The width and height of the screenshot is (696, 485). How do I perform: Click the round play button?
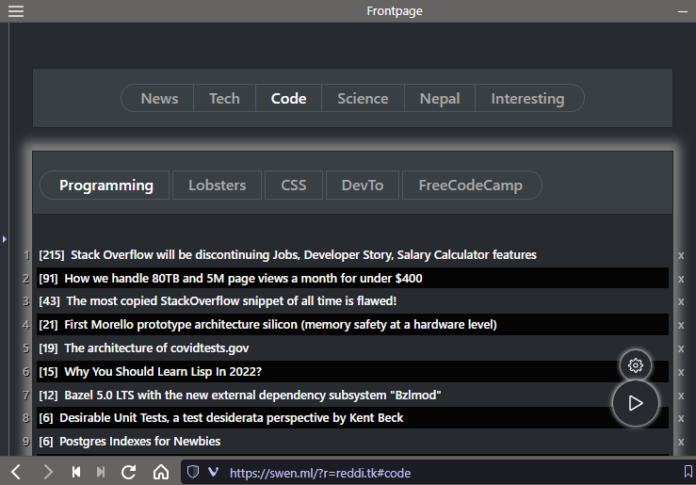coord(635,403)
